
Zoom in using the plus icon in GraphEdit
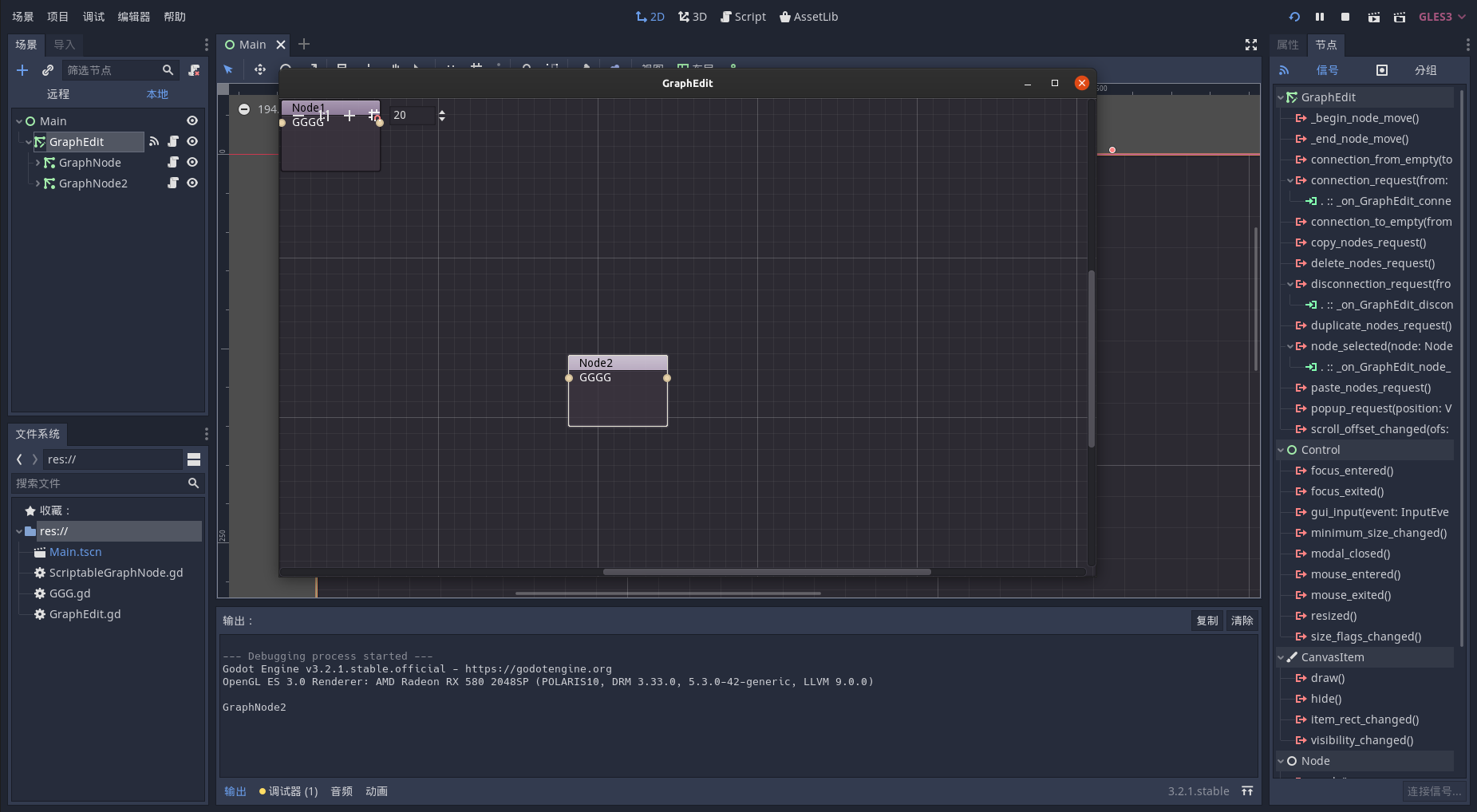pyautogui.click(x=350, y=115)
